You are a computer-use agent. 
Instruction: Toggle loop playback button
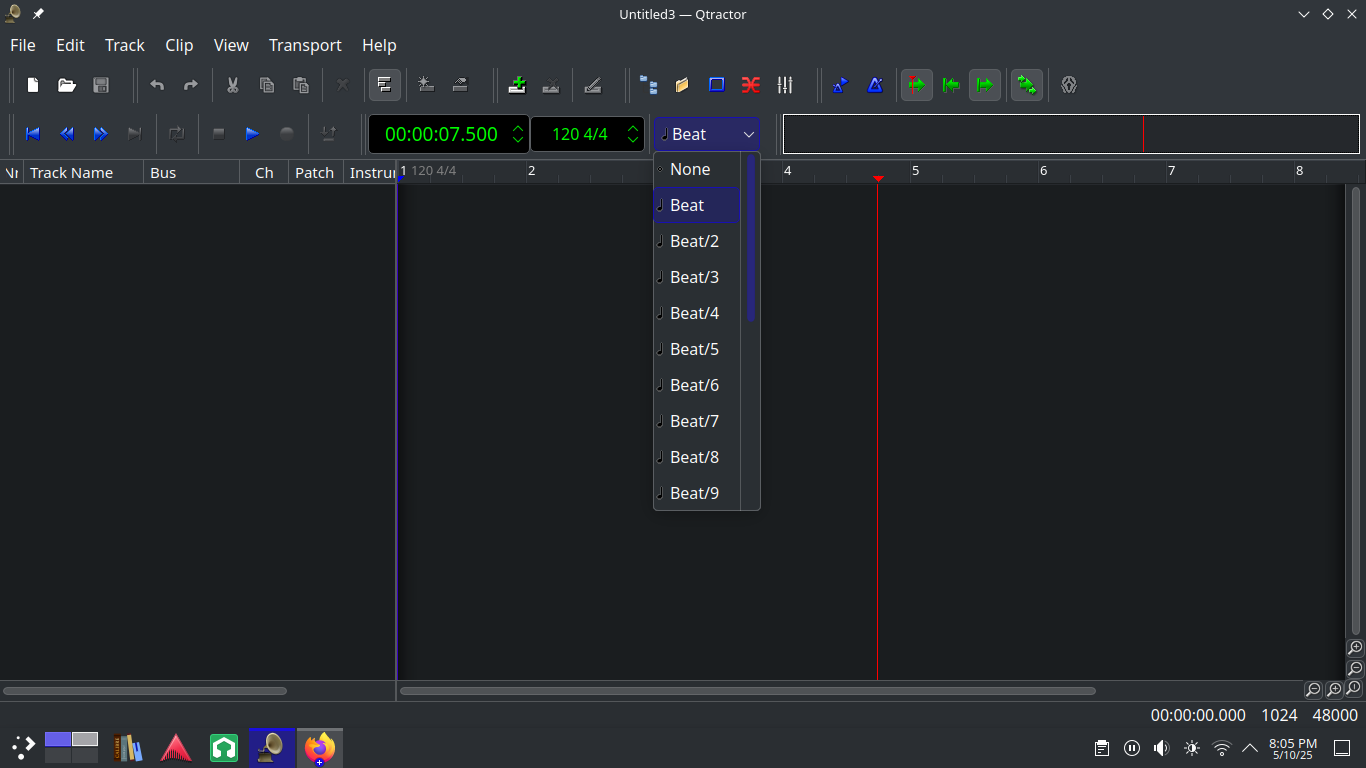point(177,134)
